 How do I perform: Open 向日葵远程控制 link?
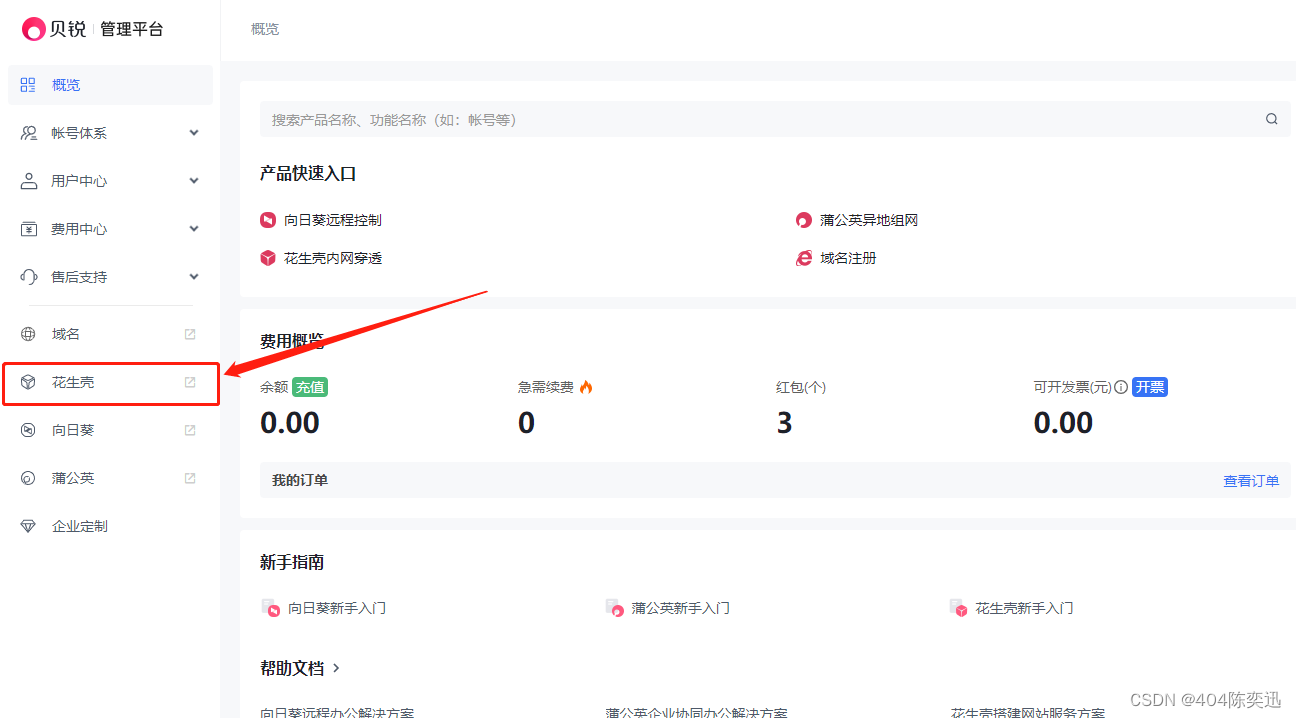click(x=333, y=220)
